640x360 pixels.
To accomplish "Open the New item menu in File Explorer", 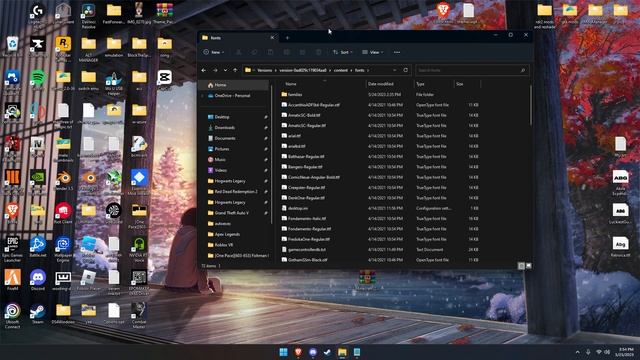I will click(214, 52).
